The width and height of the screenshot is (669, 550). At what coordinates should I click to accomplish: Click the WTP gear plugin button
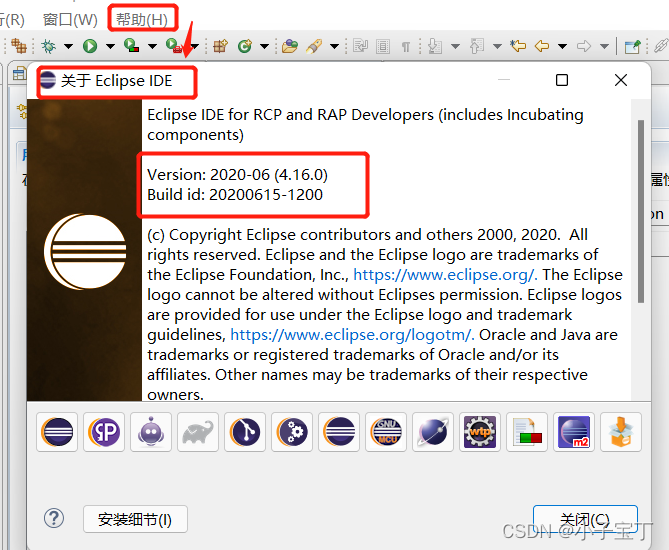480,432
